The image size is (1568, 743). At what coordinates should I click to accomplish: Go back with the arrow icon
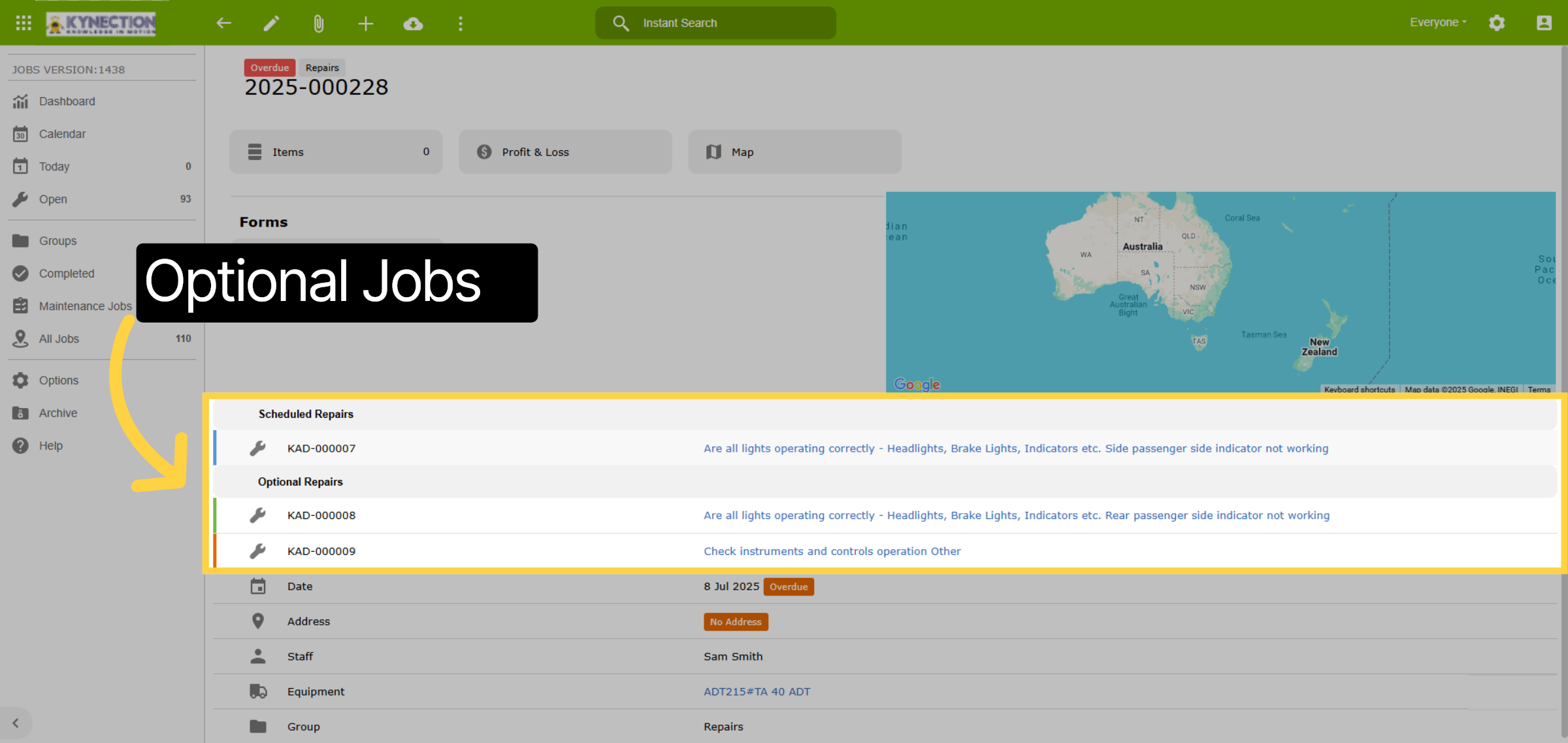coord(223,24)
